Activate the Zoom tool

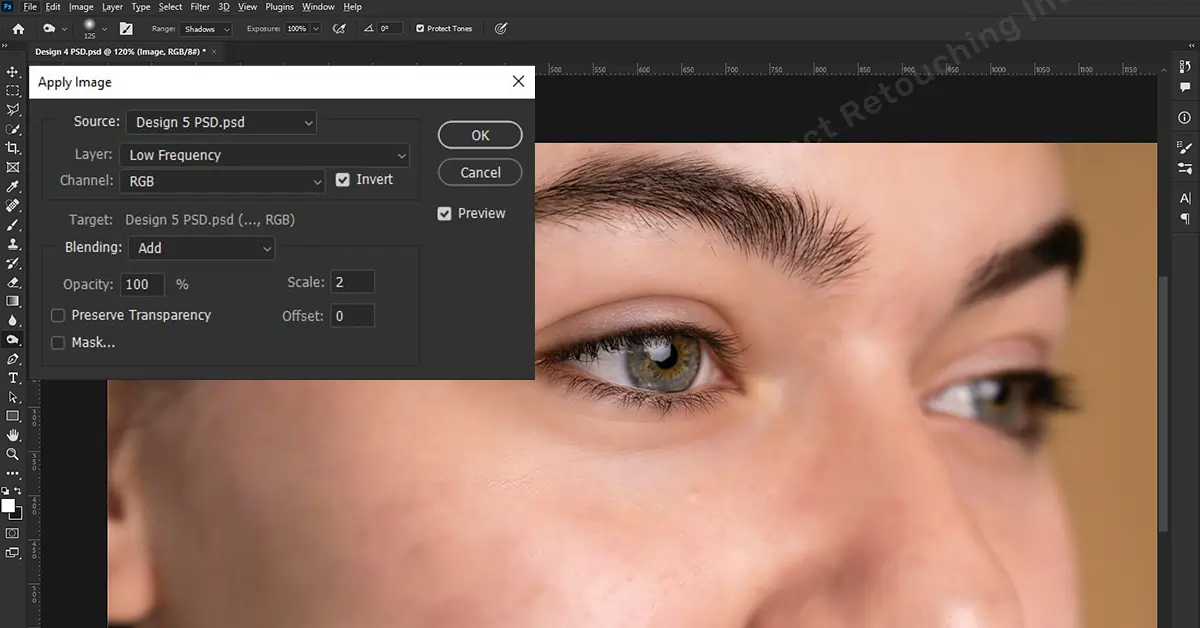[13, 453]
